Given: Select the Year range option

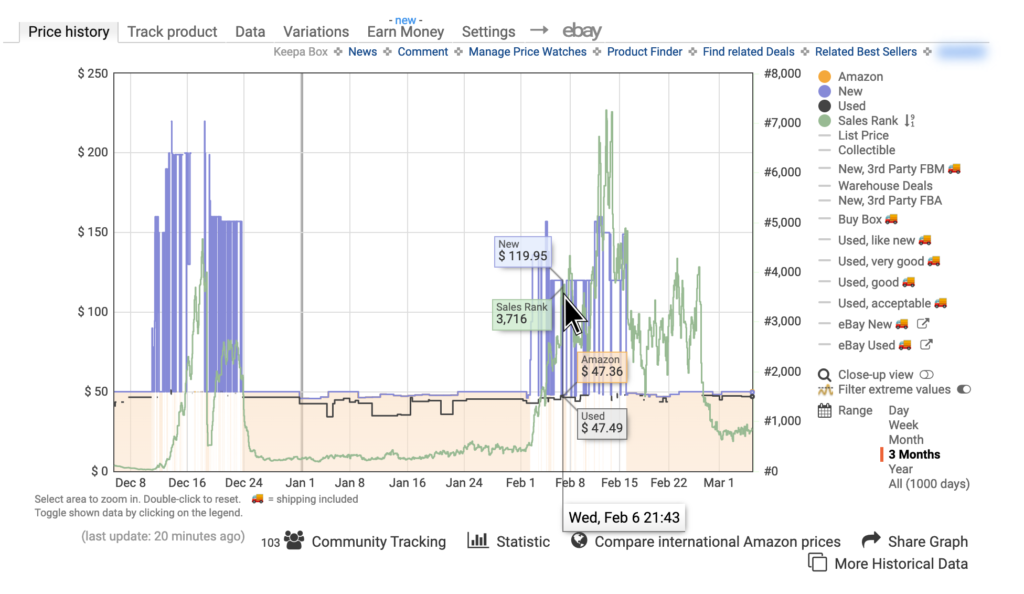Looking at the screenshot, I should click(x=901, y=468).
